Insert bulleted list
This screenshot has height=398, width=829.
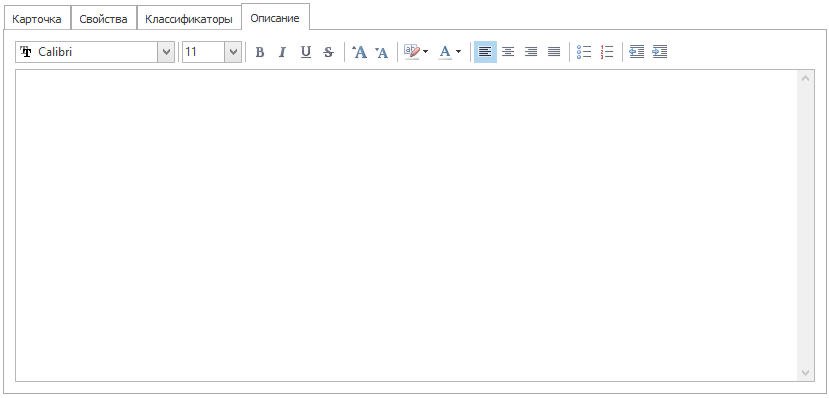584,52
